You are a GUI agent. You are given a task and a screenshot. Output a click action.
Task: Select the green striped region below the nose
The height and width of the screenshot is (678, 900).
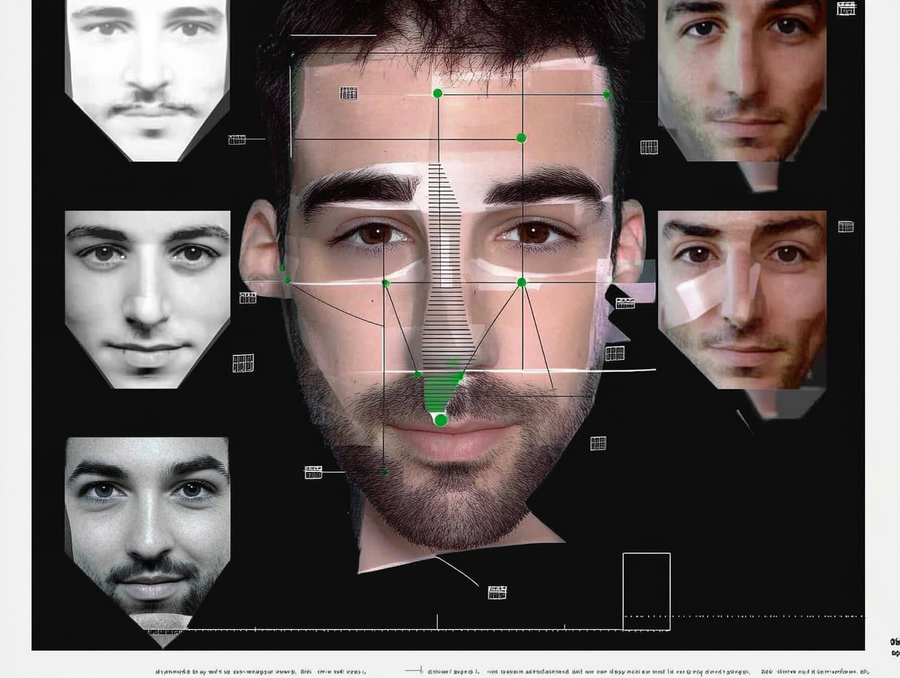point(443,393)
